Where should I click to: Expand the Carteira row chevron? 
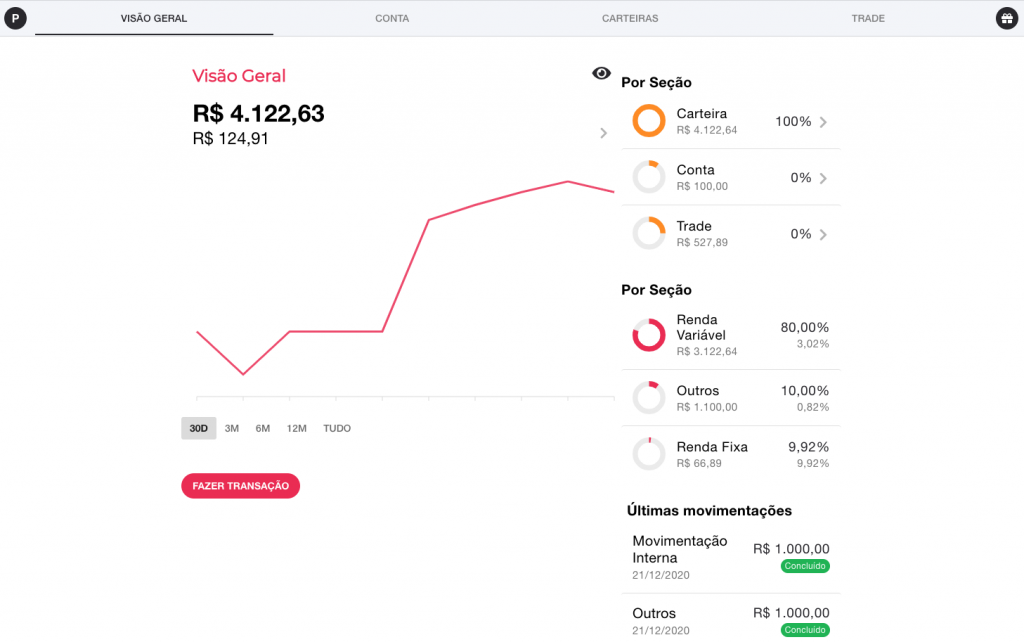coord(823,122)
